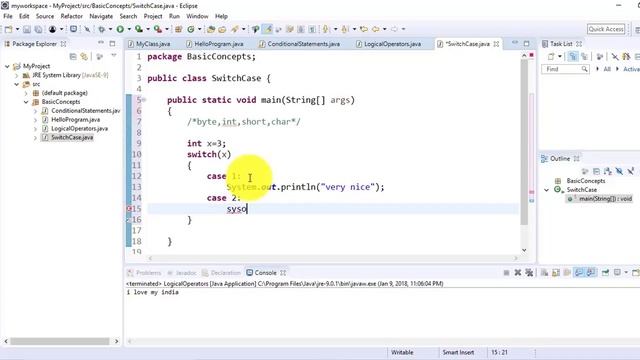
Task: Click the Open Type icon
Action: pyautogui.click(x=211, y=29)
